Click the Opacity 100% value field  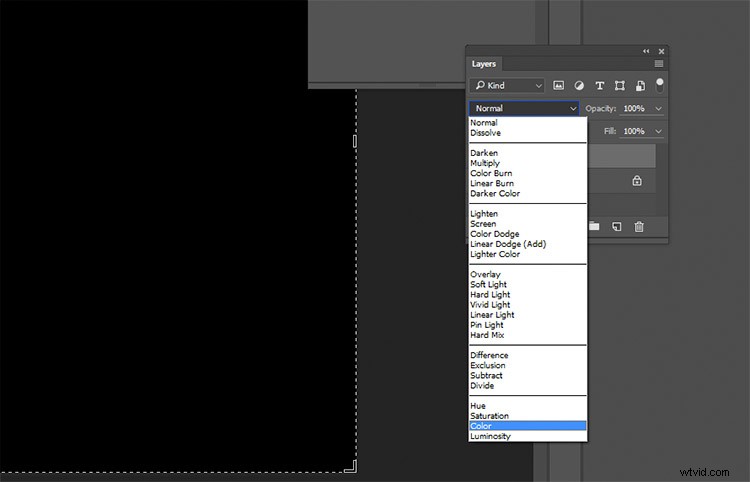(x=634, y=109)
